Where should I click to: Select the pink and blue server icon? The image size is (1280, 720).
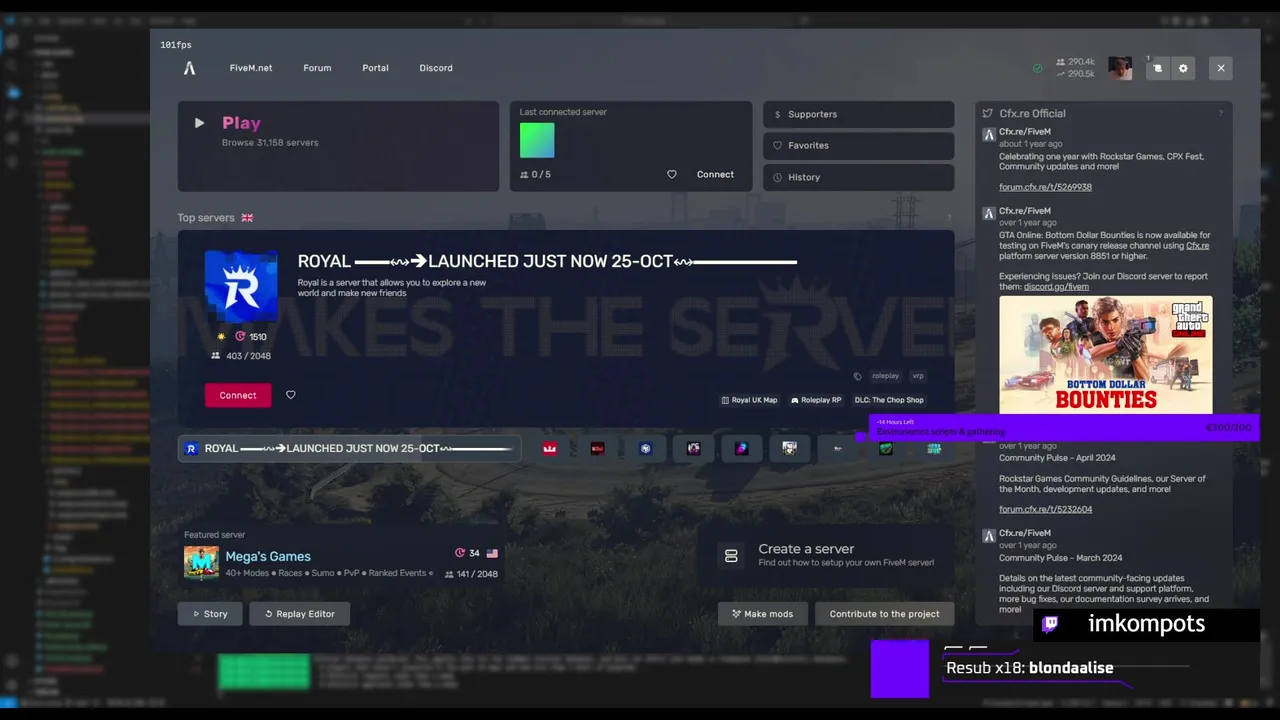coord(741,449)
